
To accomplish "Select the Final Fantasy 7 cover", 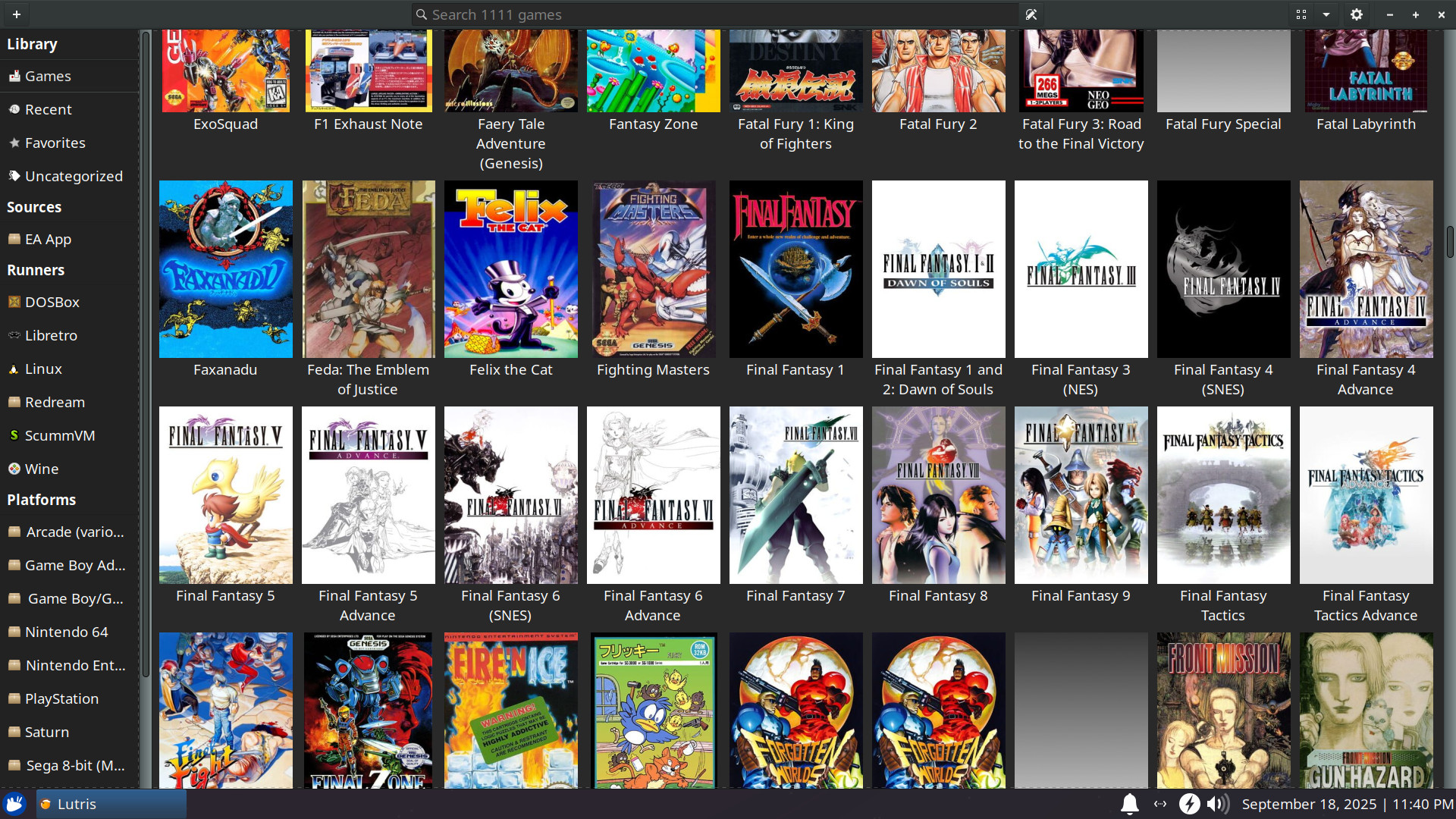I will 795,495.
